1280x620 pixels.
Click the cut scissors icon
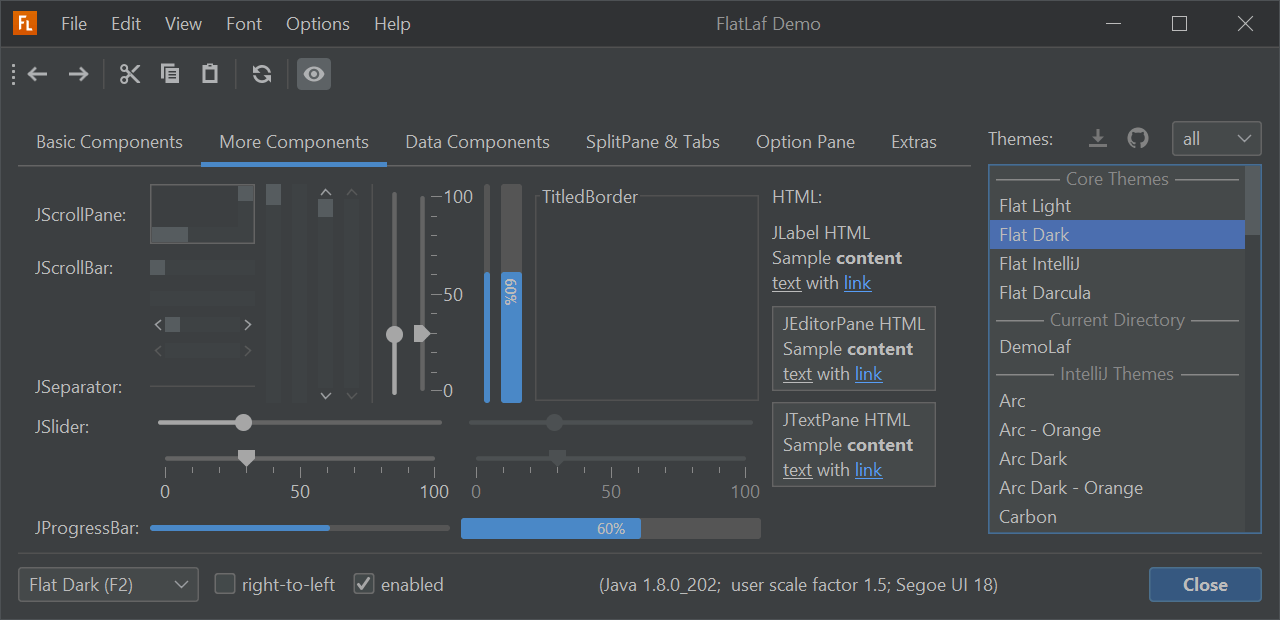click(130, 74)
